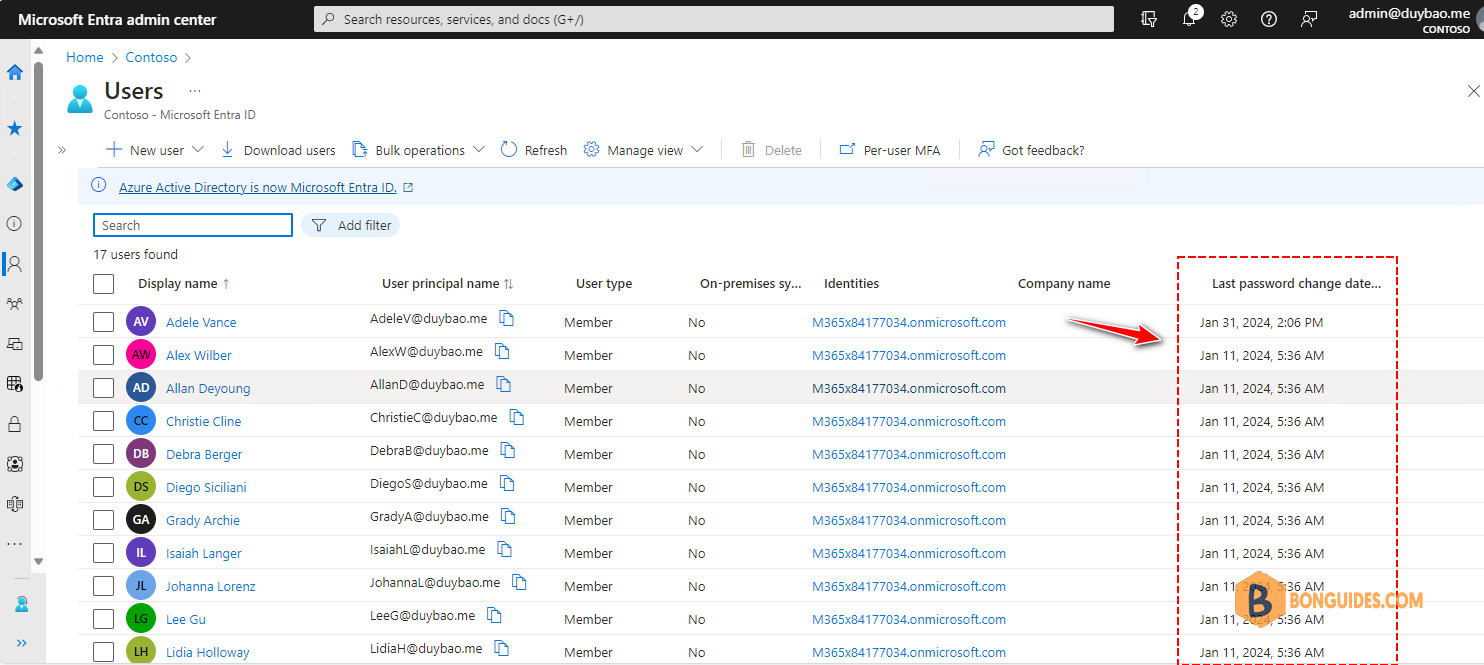Open Home icon in left sidebar

(x=15, y=72)
